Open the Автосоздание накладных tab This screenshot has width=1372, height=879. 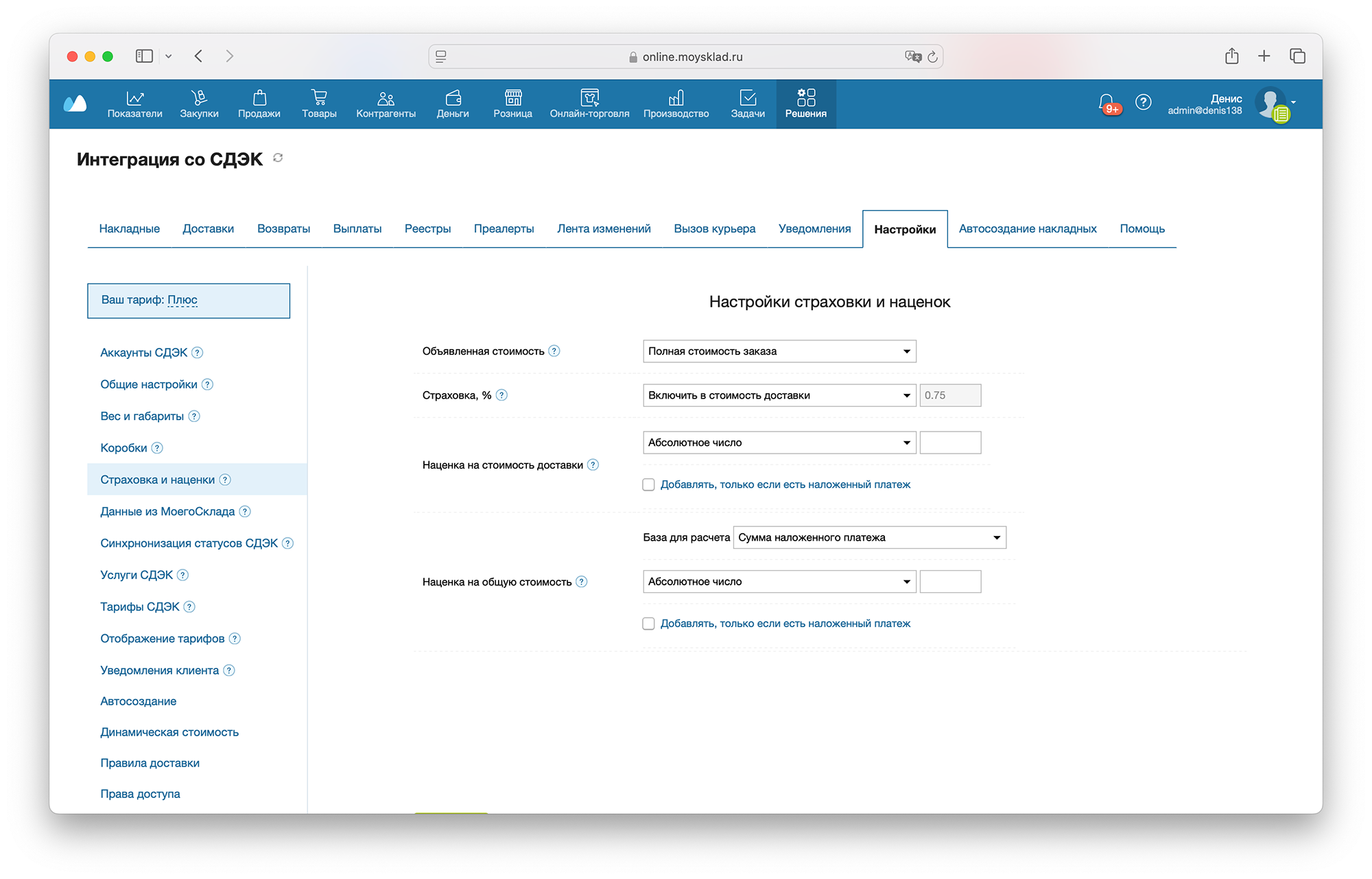coord(1027,228)
